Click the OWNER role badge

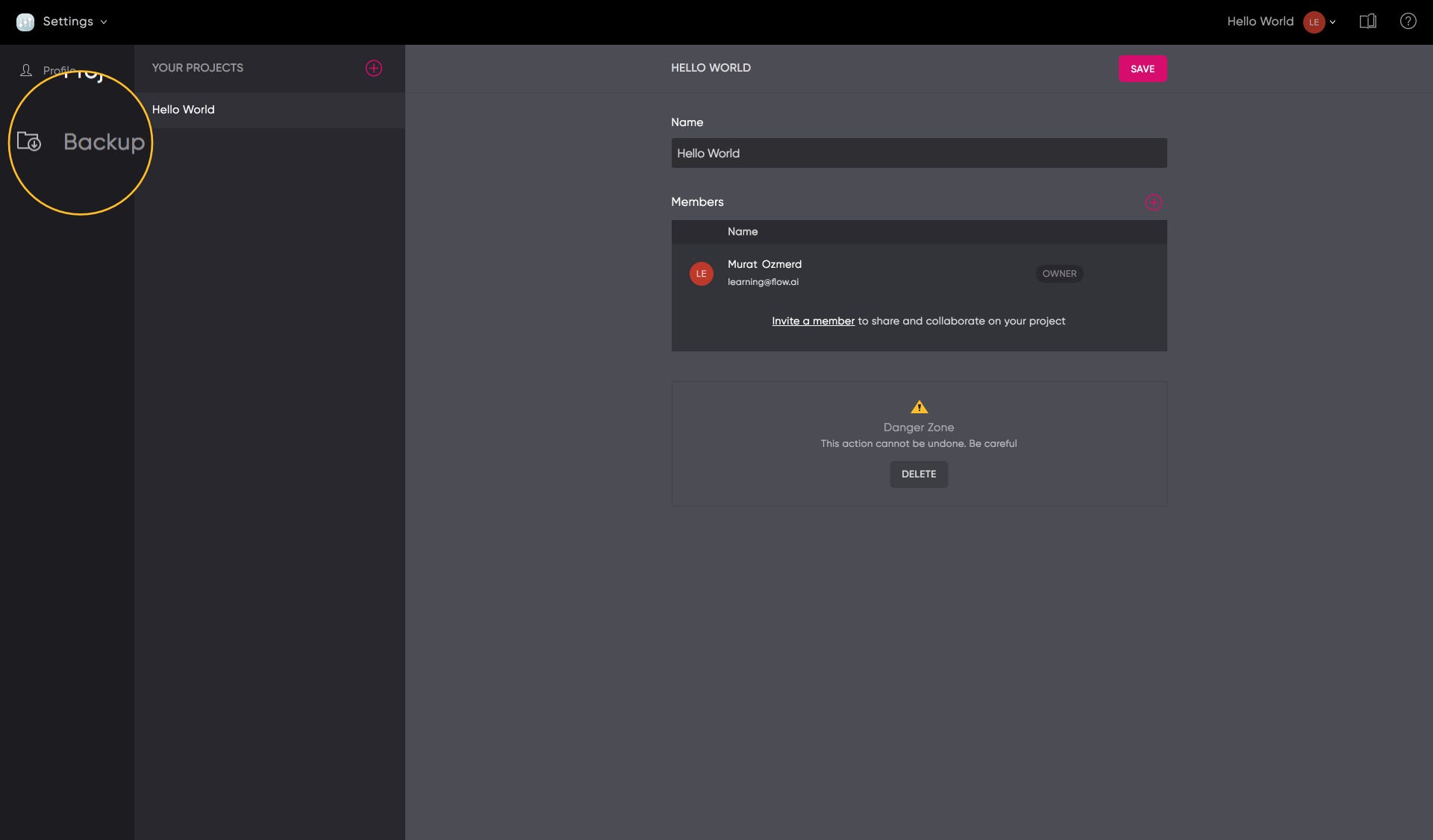coord(1058,274)
